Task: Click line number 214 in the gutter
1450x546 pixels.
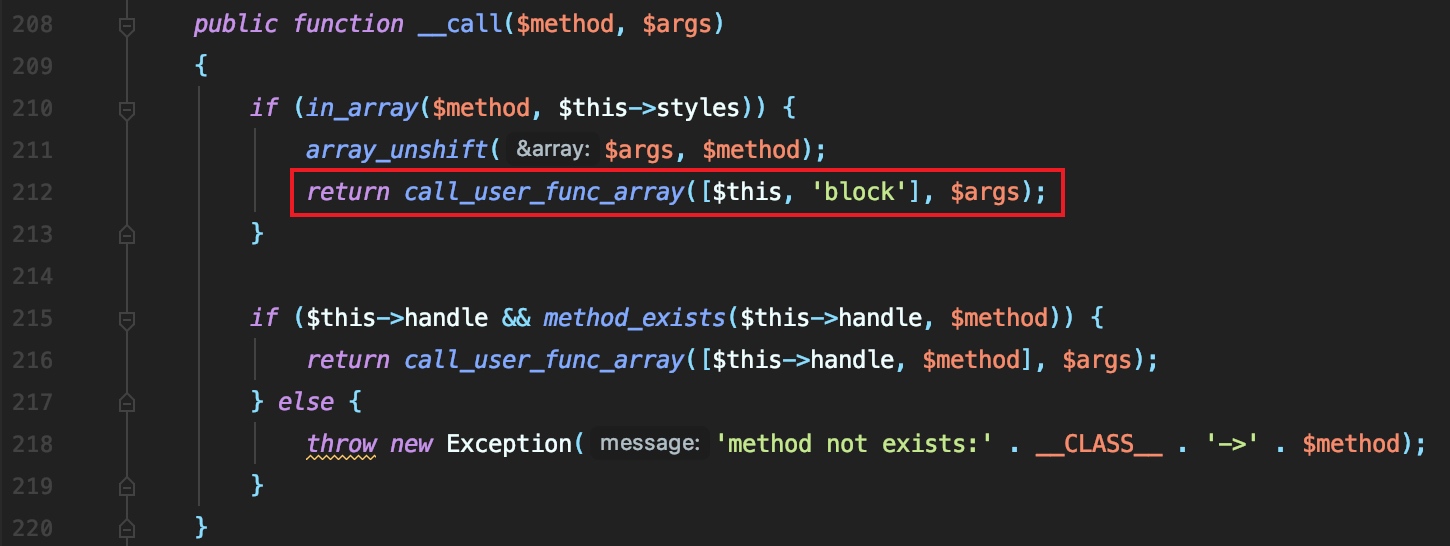Action: point(32,276)
